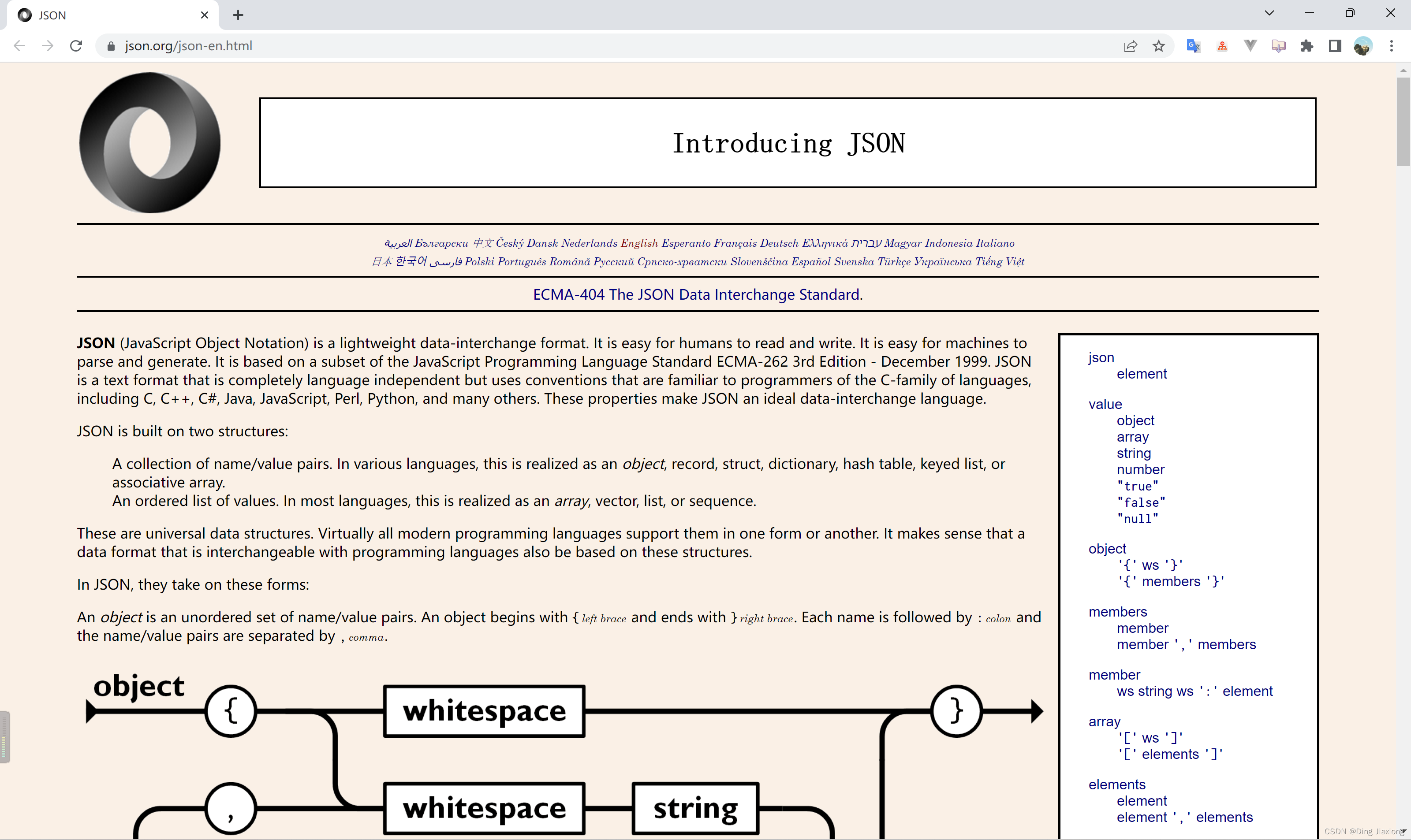The image size is (1411, 840).
Task: Switch language to Português
Action: coord(522,261)
